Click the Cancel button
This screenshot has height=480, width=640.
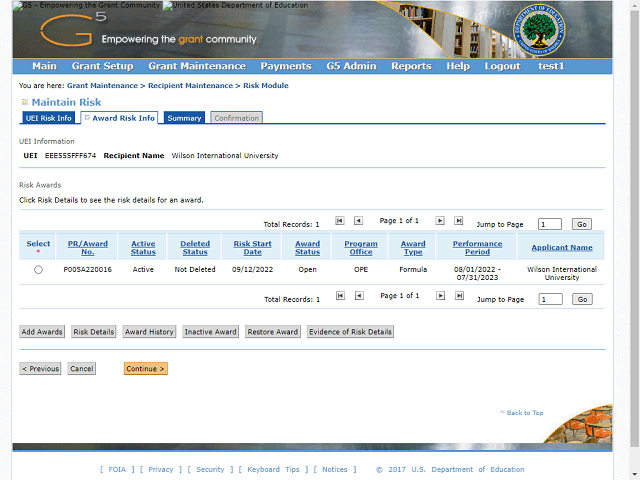pyautogui.click(x=82, y=369)
